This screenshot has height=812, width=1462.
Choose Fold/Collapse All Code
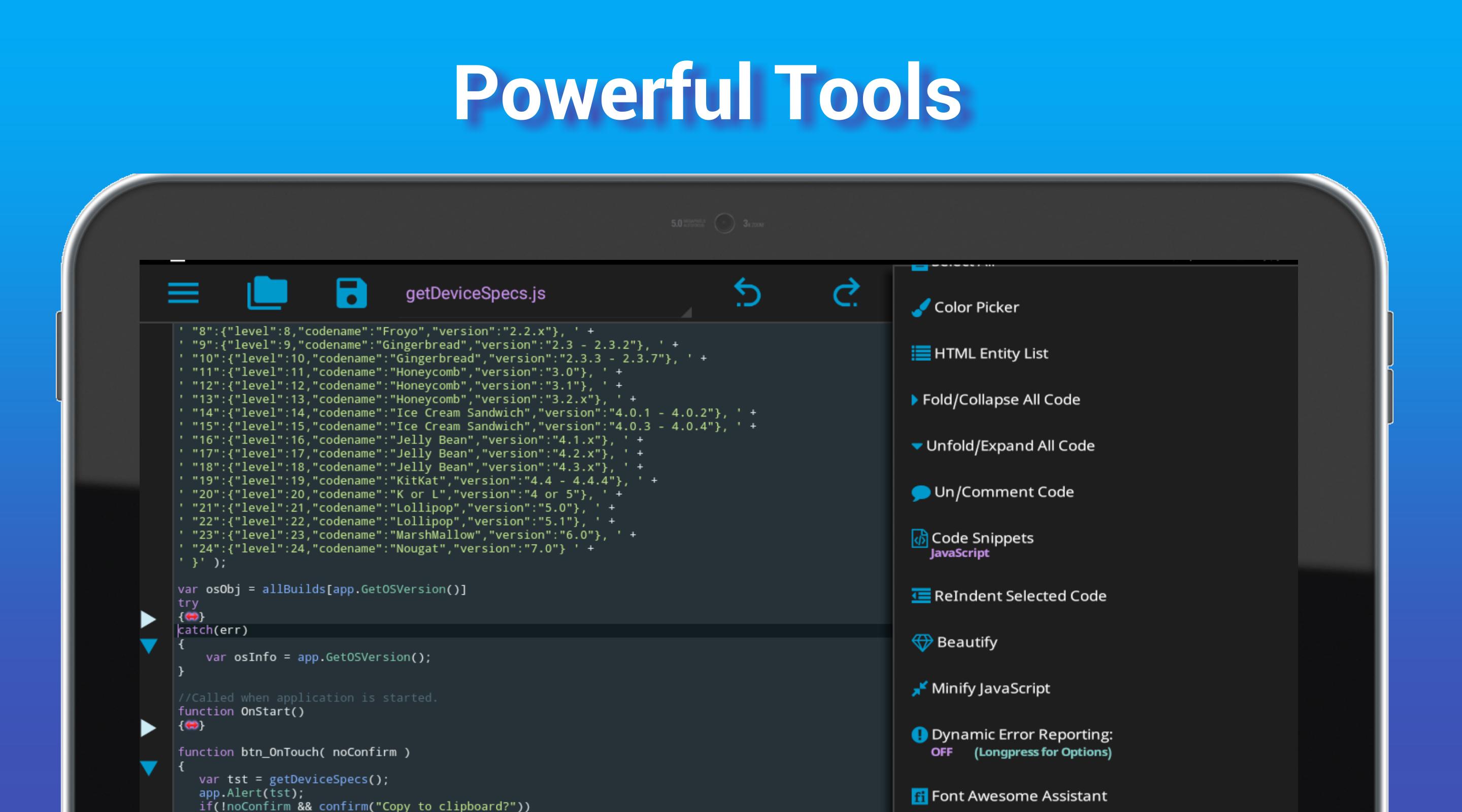point(1001,399)
